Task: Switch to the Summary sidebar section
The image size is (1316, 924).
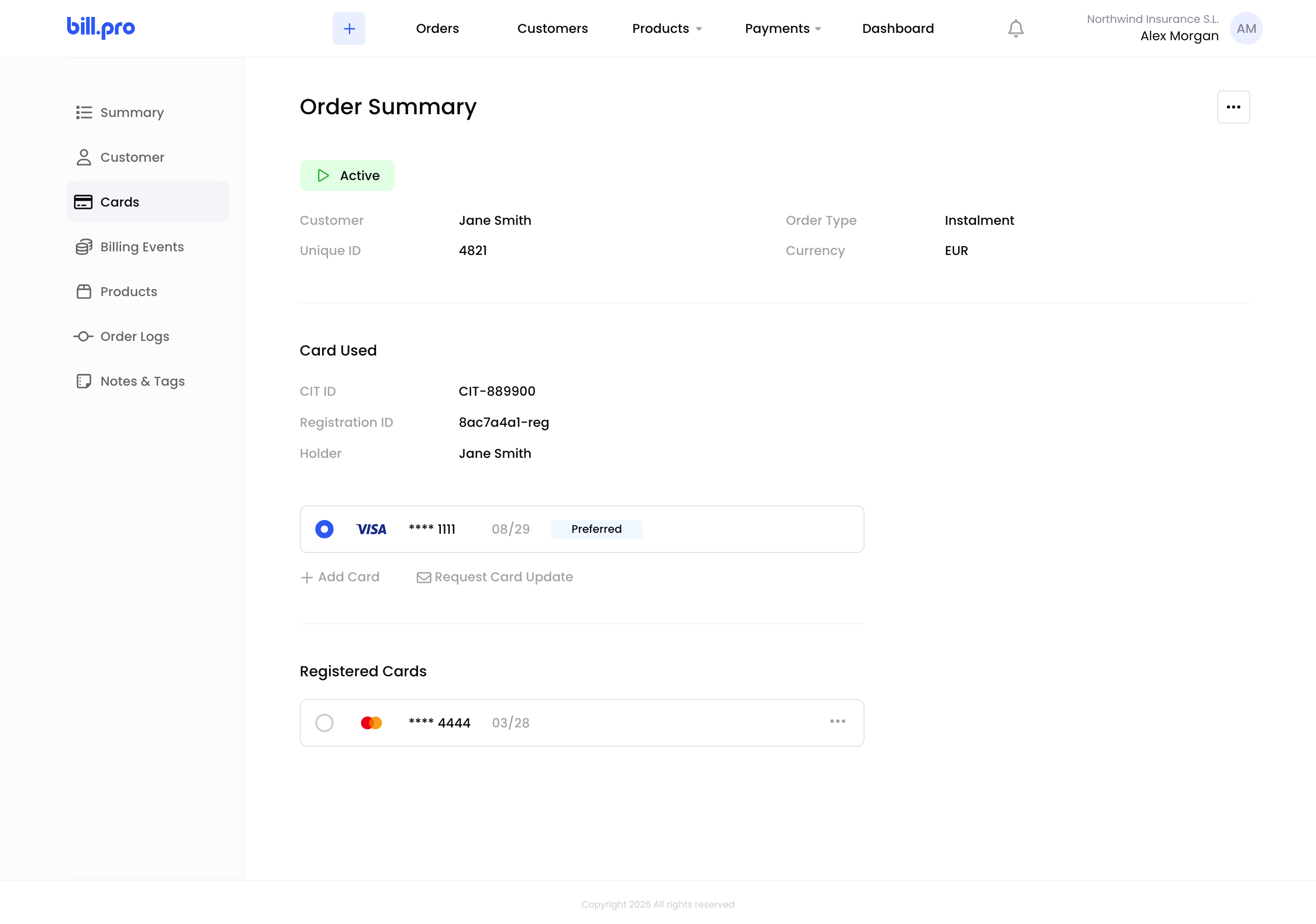Action: 148,112
